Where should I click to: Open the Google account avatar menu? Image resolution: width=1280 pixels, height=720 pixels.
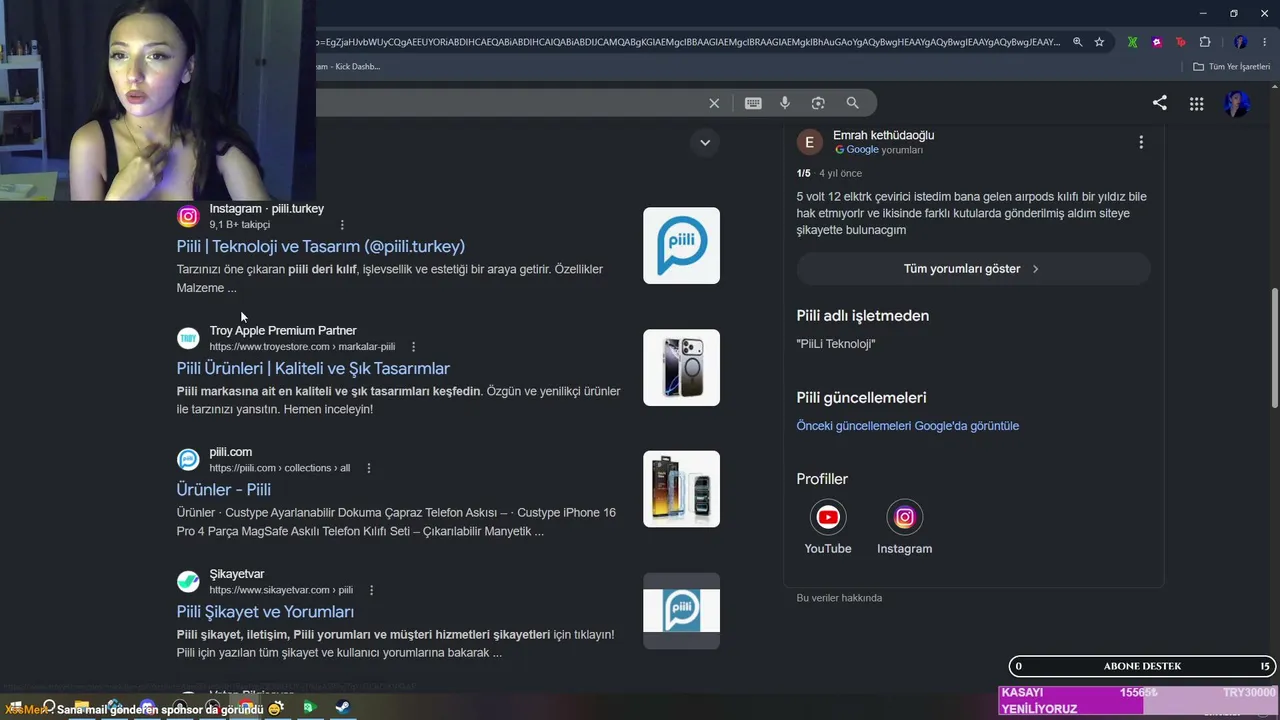(1237, 103)
